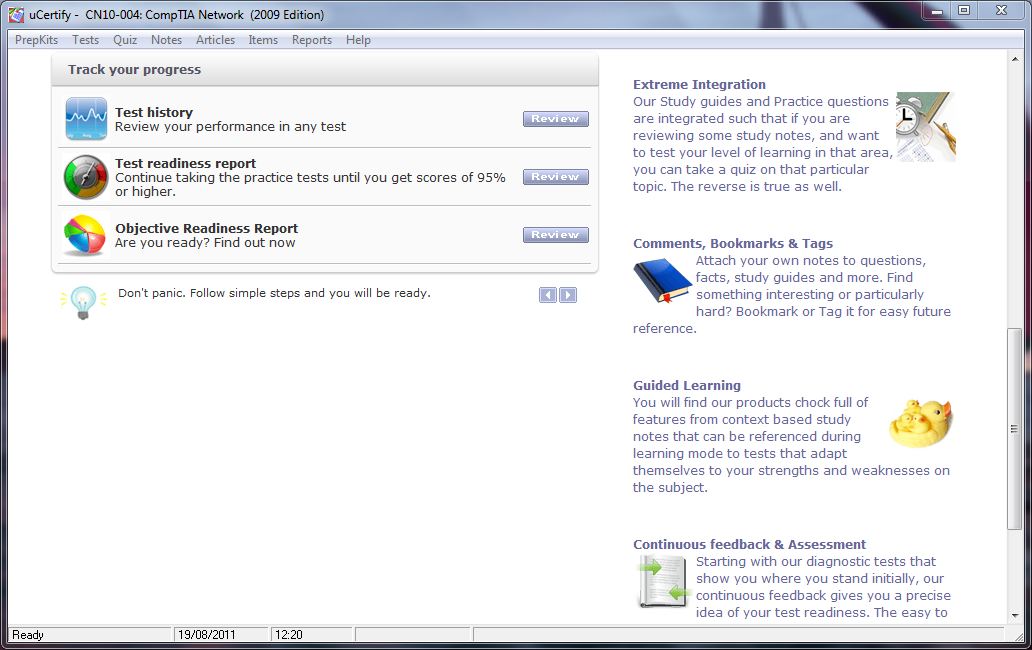The image size is (1032, 650).
Task: Click the Continuous feedback document icon
Action: pos(663,581)
